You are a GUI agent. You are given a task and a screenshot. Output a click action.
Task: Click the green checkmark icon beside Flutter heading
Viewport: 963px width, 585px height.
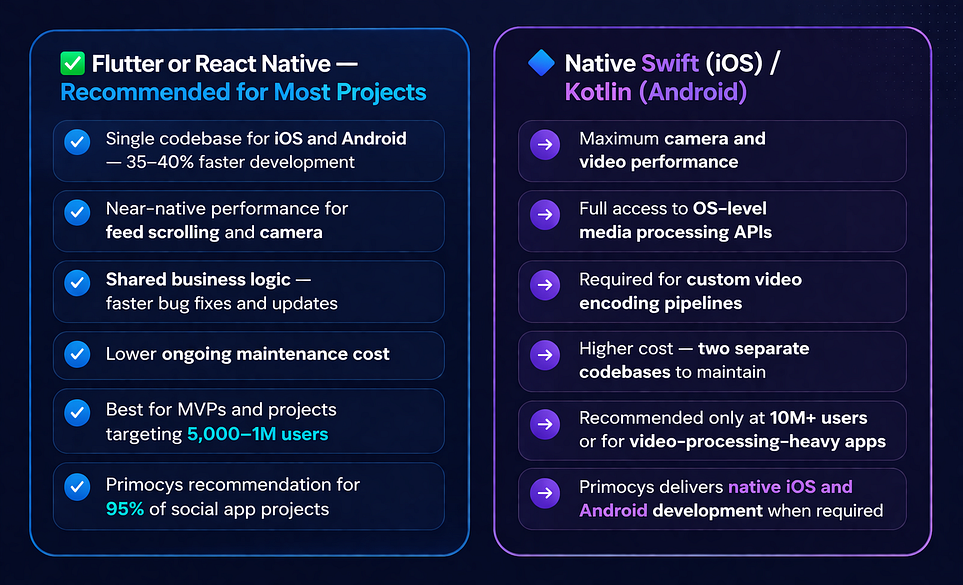click(x=72, y=63)
